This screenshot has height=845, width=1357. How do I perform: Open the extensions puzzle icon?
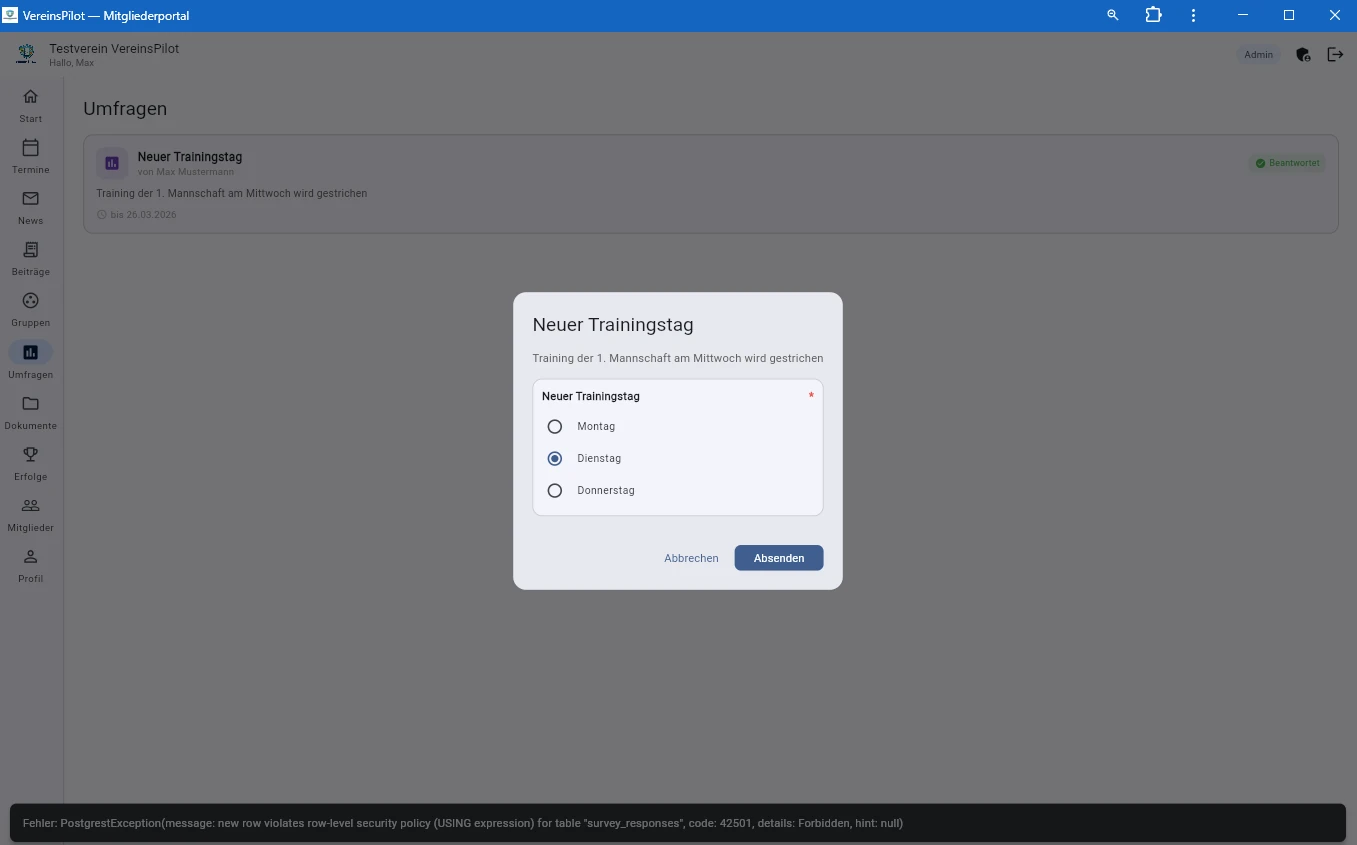click(x=1154, y=16)
